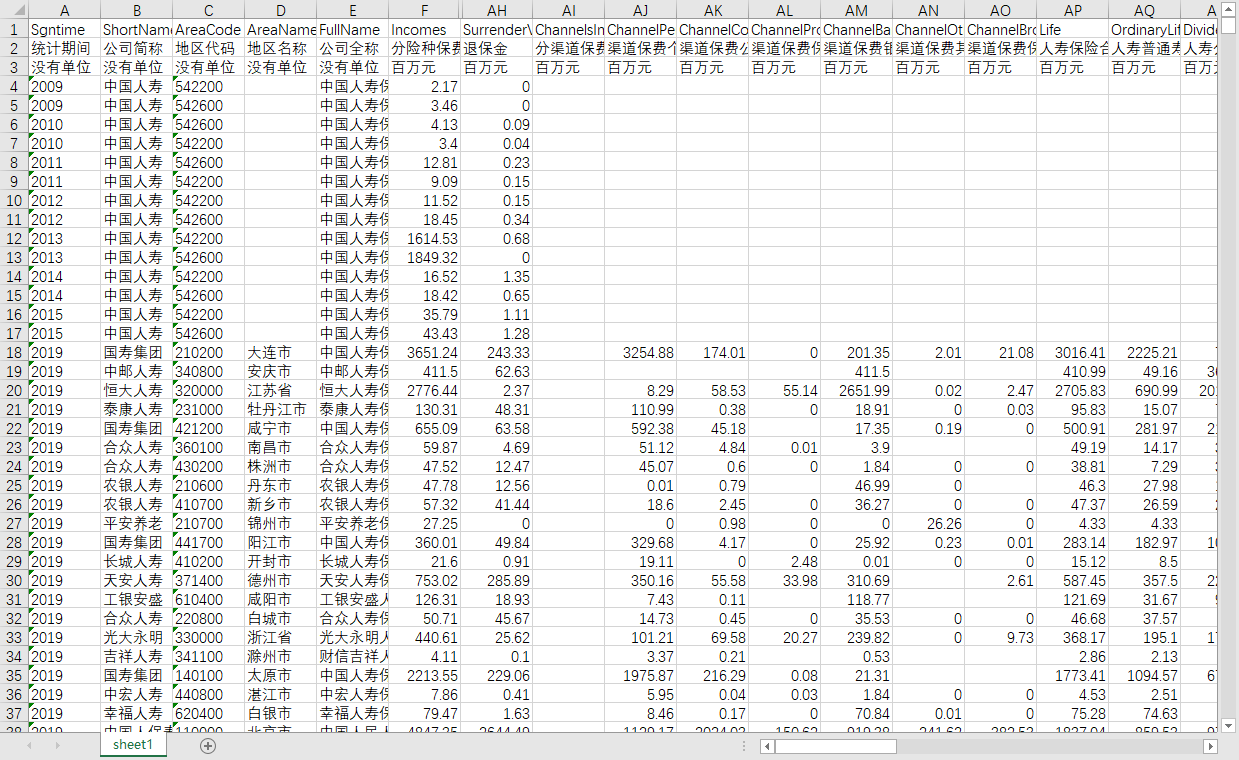Screen dimensions: 1239x760
Task: Select the '大连市' area name cell
Action: (281, 352)
